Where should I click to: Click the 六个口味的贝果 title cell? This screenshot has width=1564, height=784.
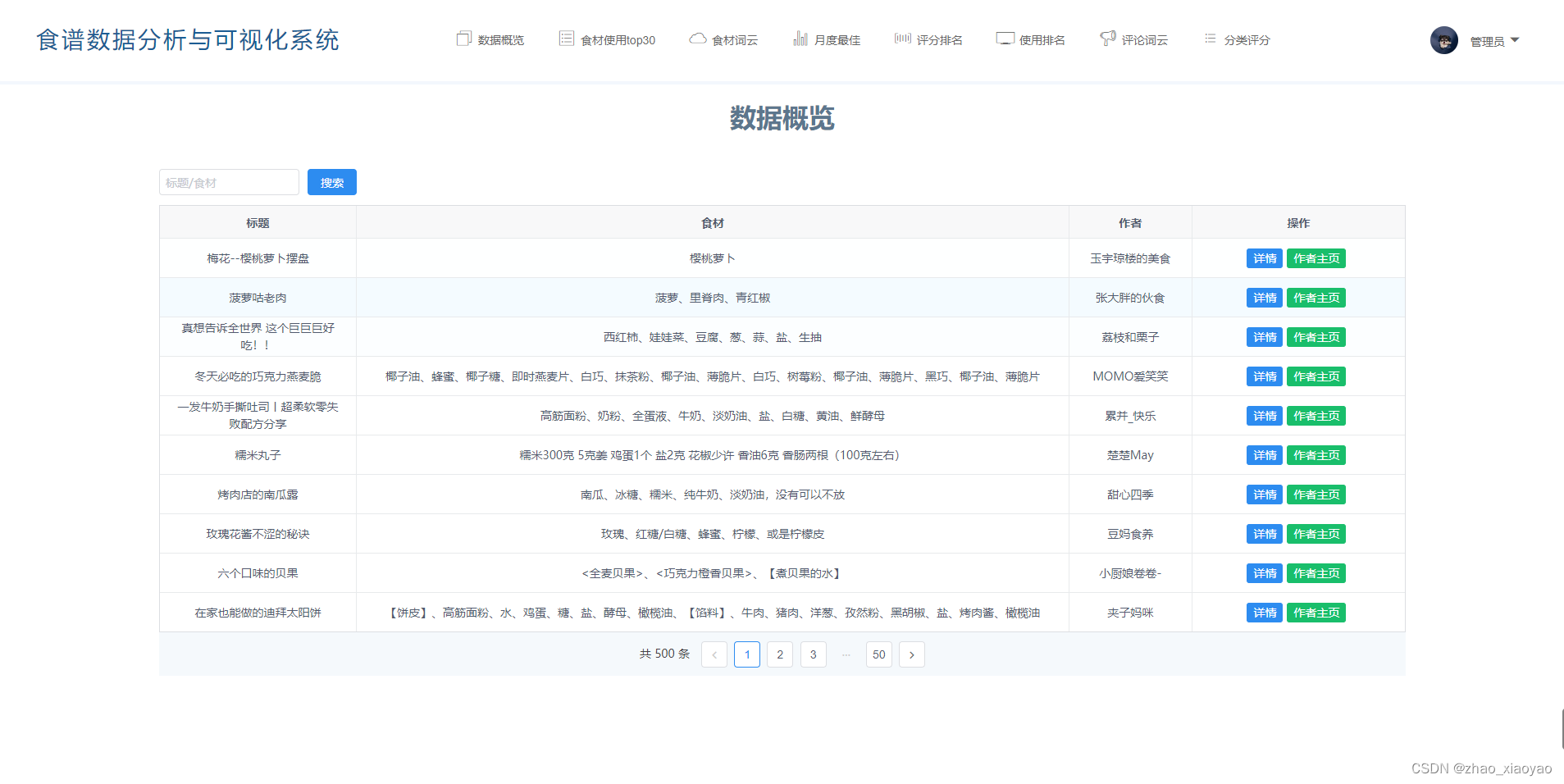coord(258,573)
